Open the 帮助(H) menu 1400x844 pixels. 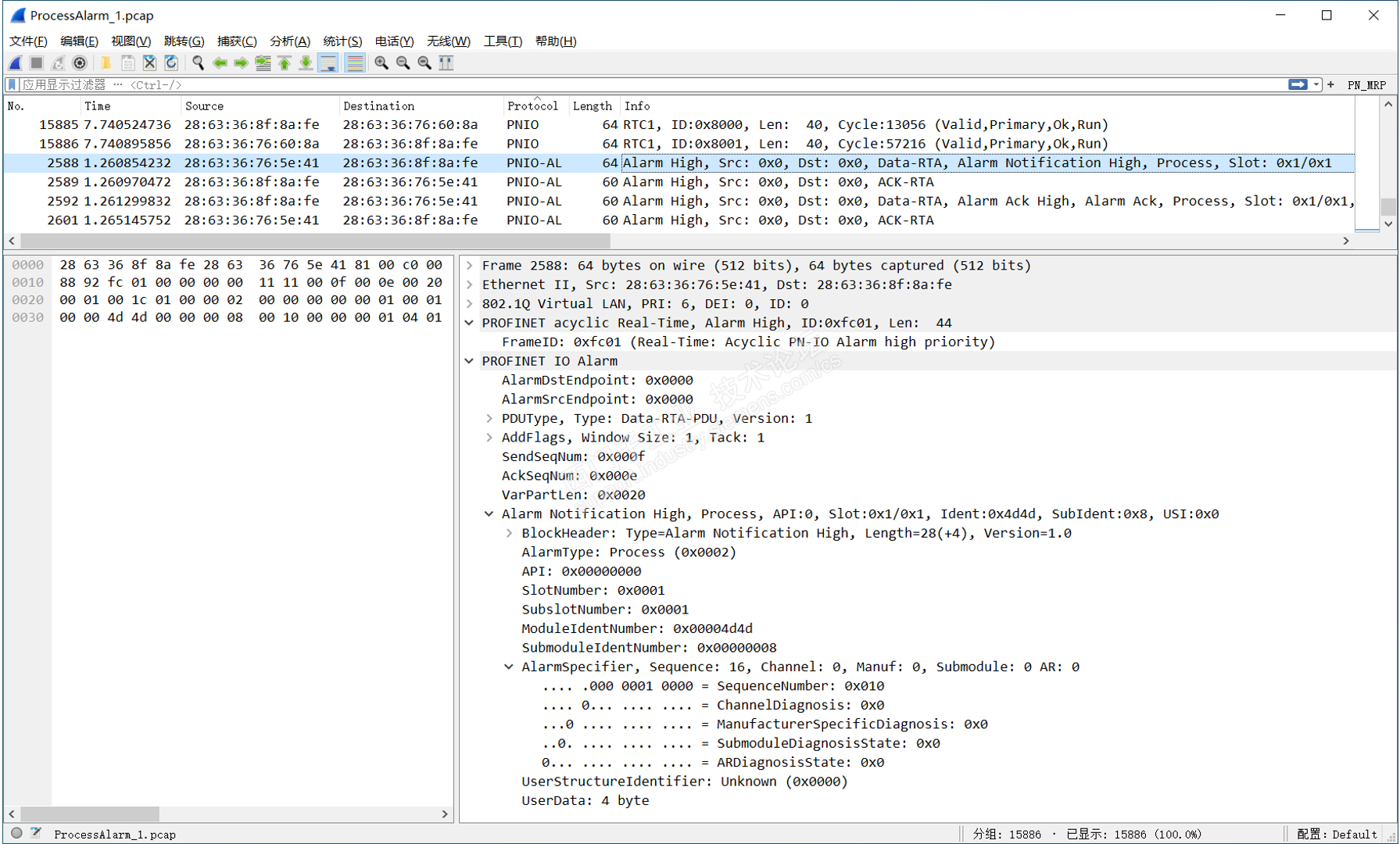tap(556, 41)
